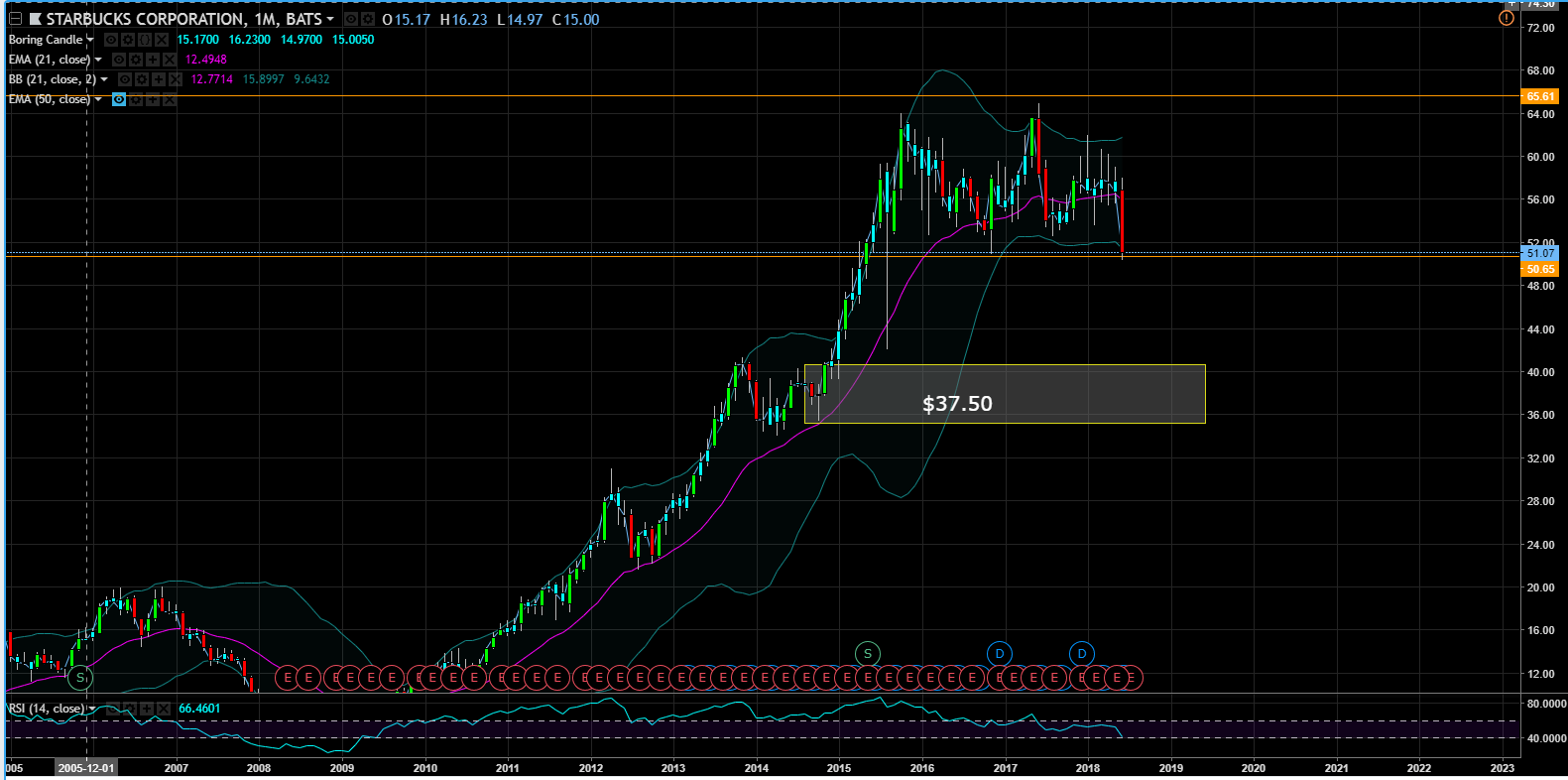Click the Starbucks Corporation, 1M, BATS title
The height and width of the screenshot is (780, 1568).
tap(183, 19)
